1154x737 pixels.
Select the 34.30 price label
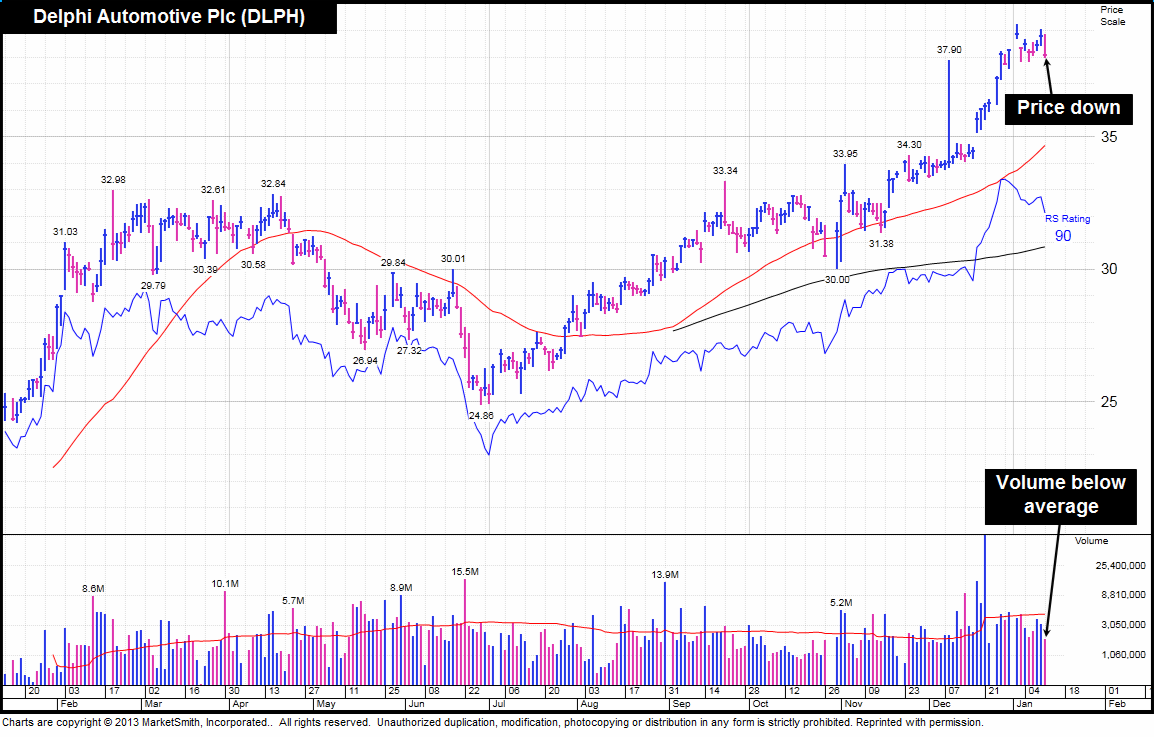(x=909, y=144)
